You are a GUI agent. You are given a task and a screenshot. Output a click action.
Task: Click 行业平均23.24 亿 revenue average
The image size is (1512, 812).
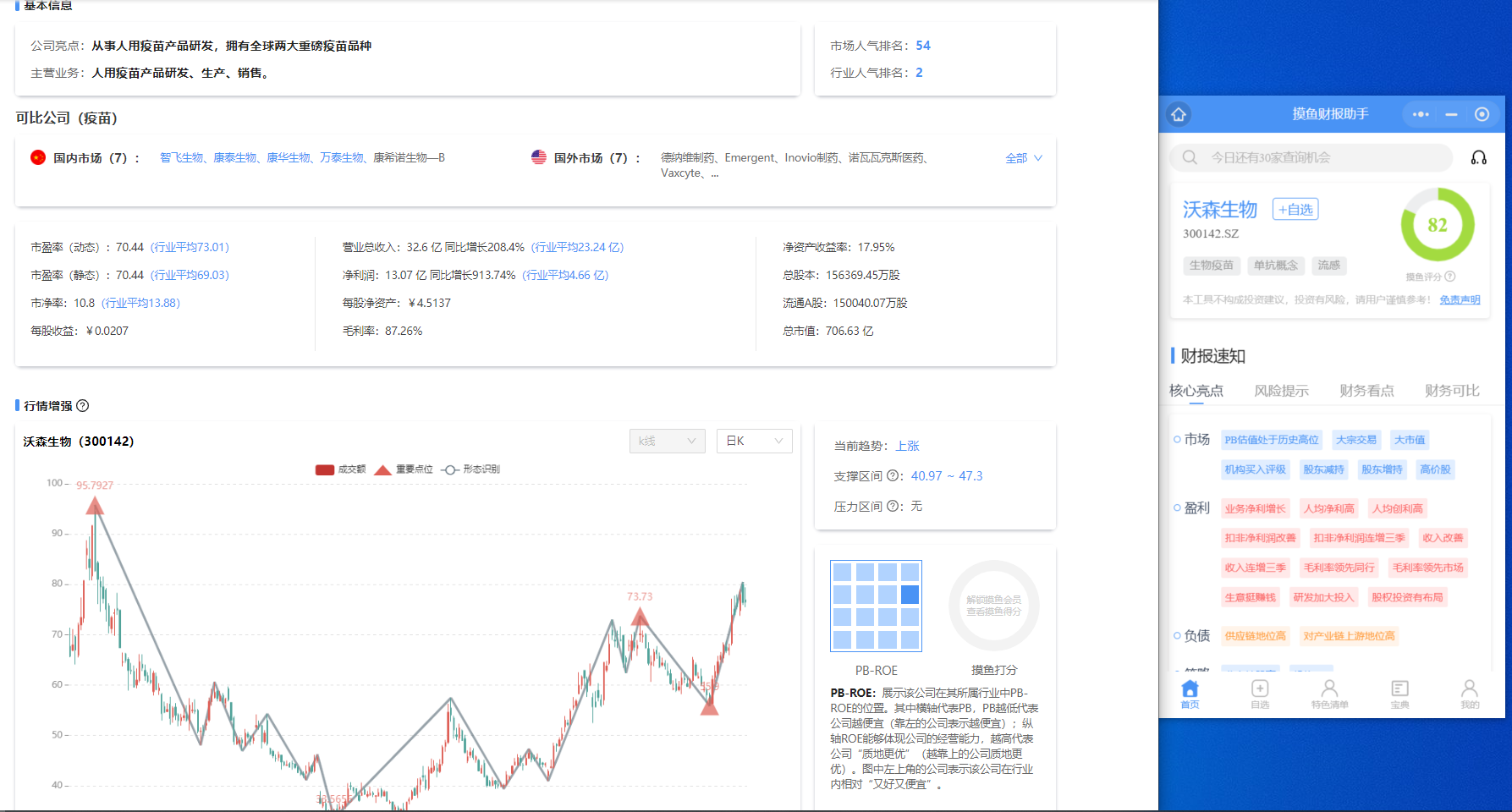coord(577,247)
